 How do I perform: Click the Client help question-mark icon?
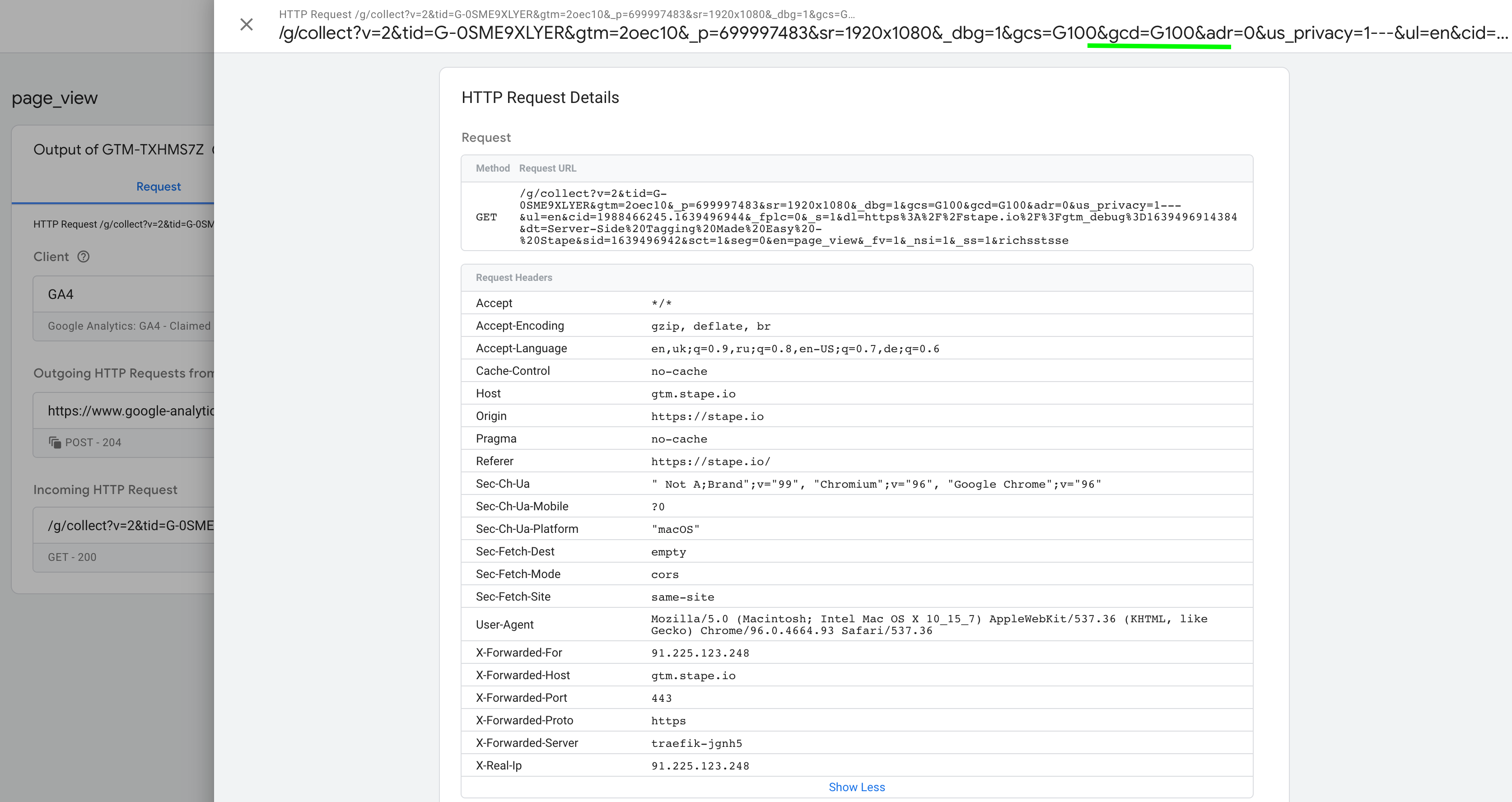[84, 256]
